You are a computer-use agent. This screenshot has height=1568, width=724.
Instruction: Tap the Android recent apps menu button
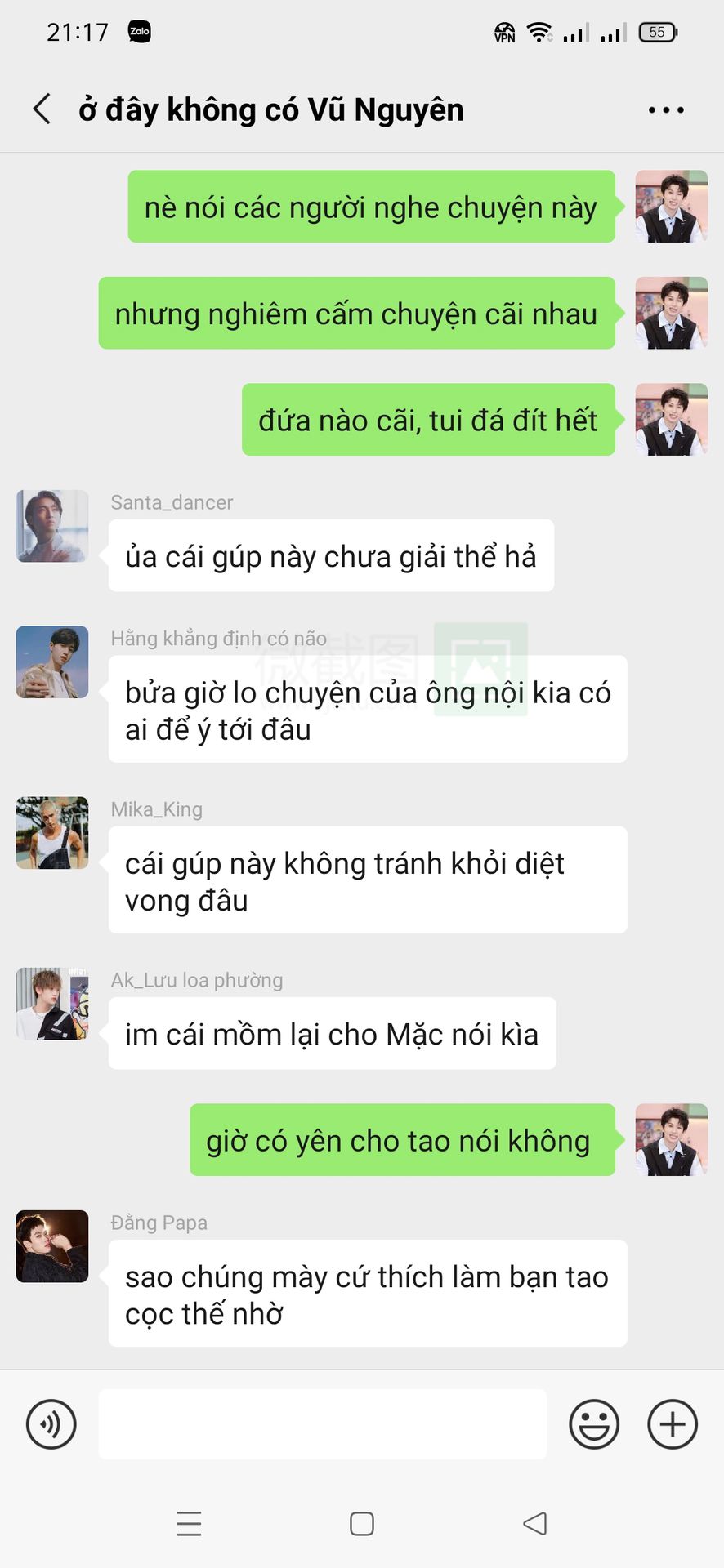tap(189, 1524)
